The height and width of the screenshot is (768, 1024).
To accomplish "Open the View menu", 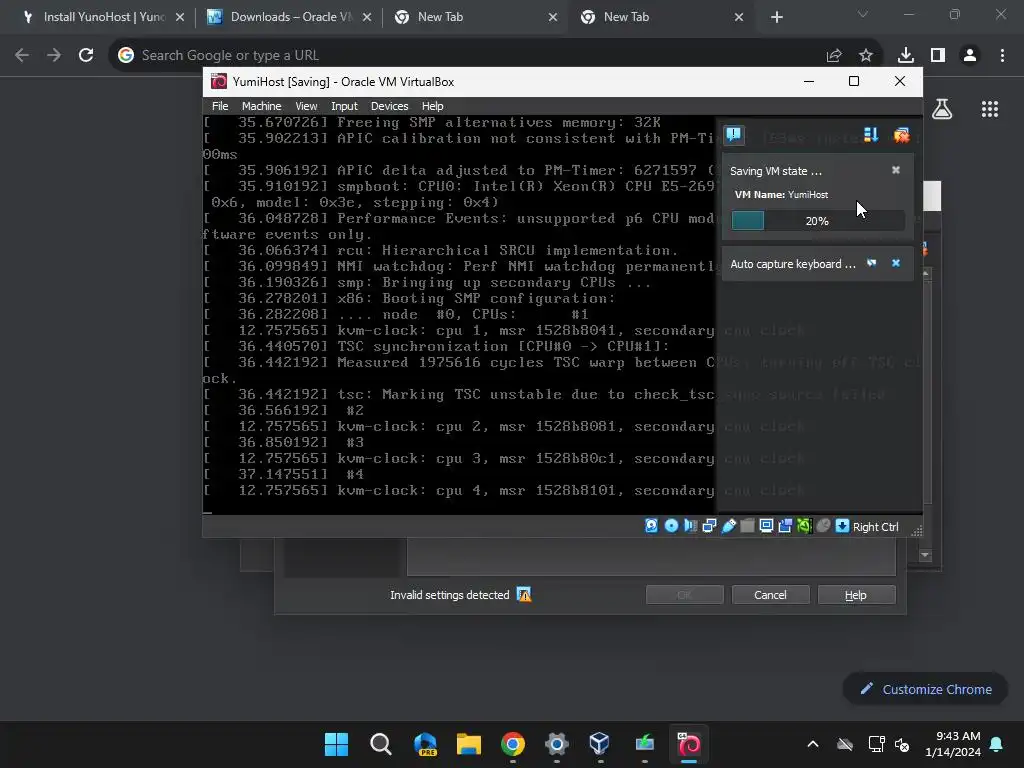I will click(x=306, y=106).
